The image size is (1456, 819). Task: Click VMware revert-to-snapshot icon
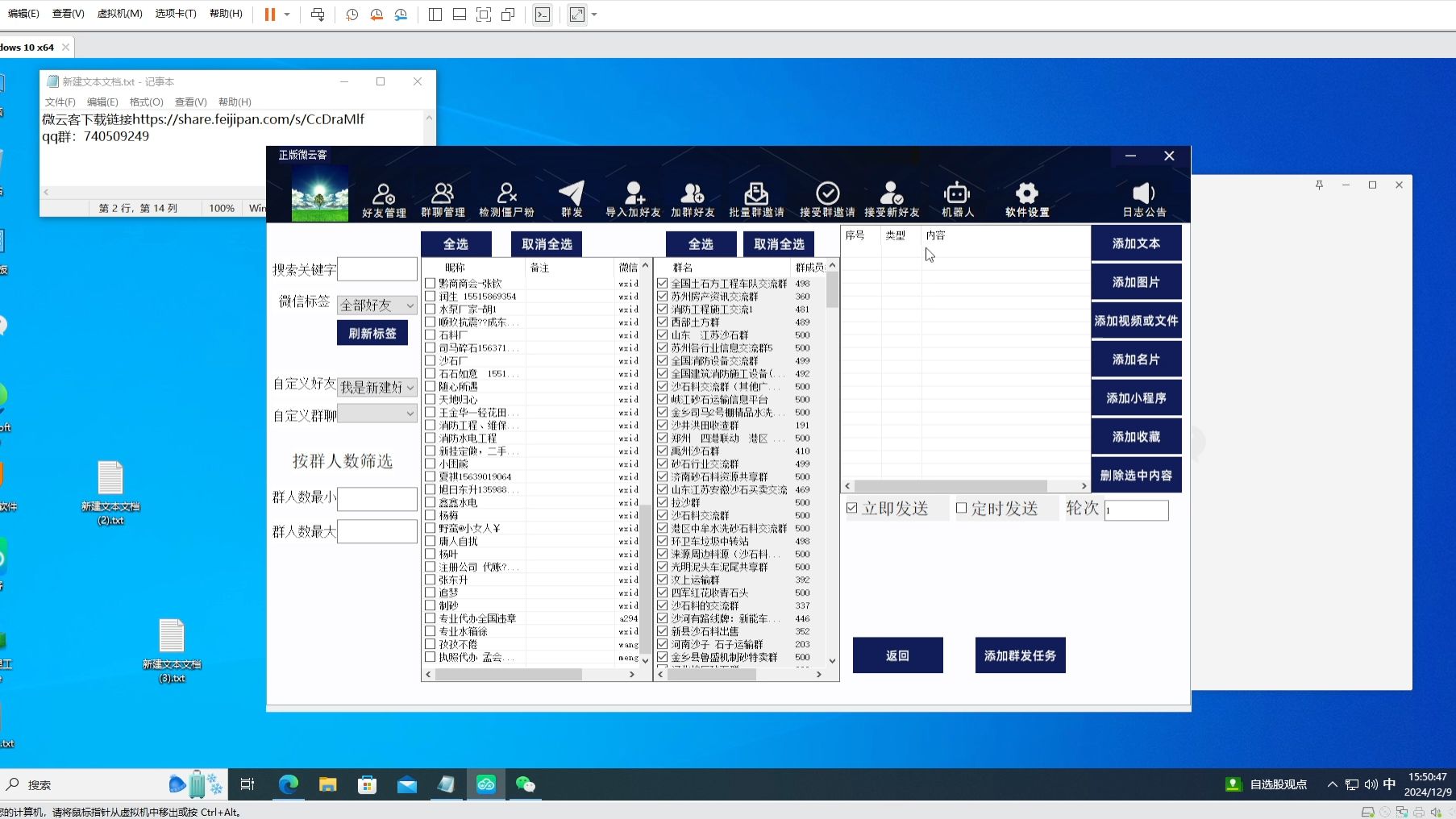(x=376, y=15)
